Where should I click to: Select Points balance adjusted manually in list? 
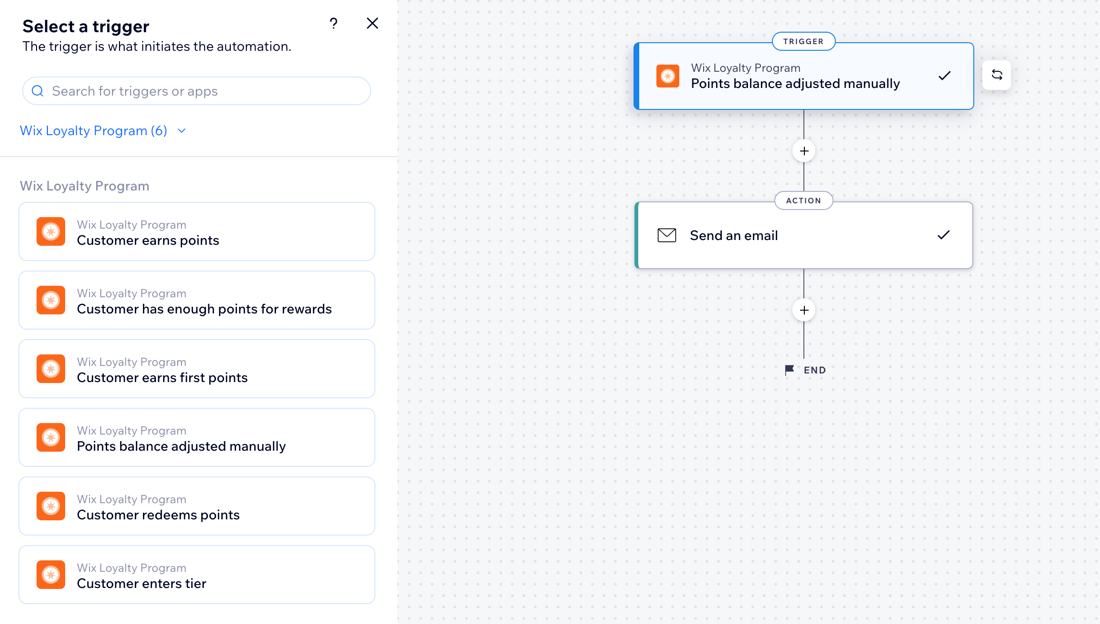point(196,438)
